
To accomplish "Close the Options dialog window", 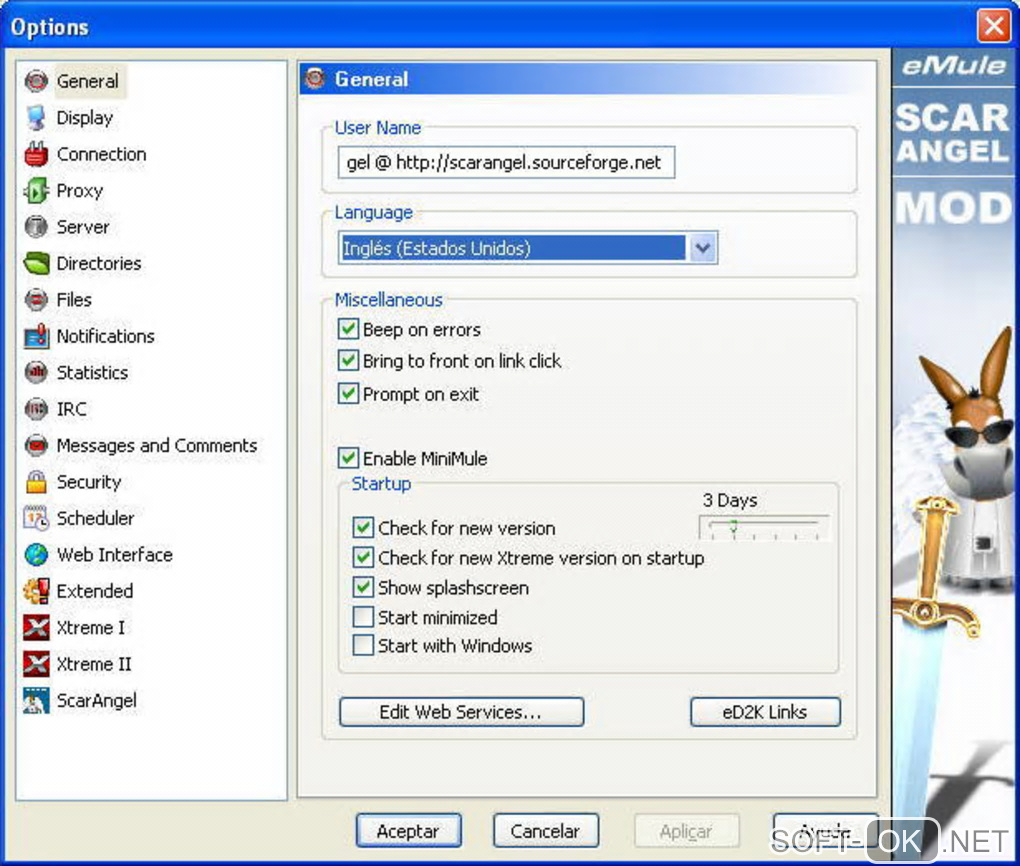I will tap(994, 27).
